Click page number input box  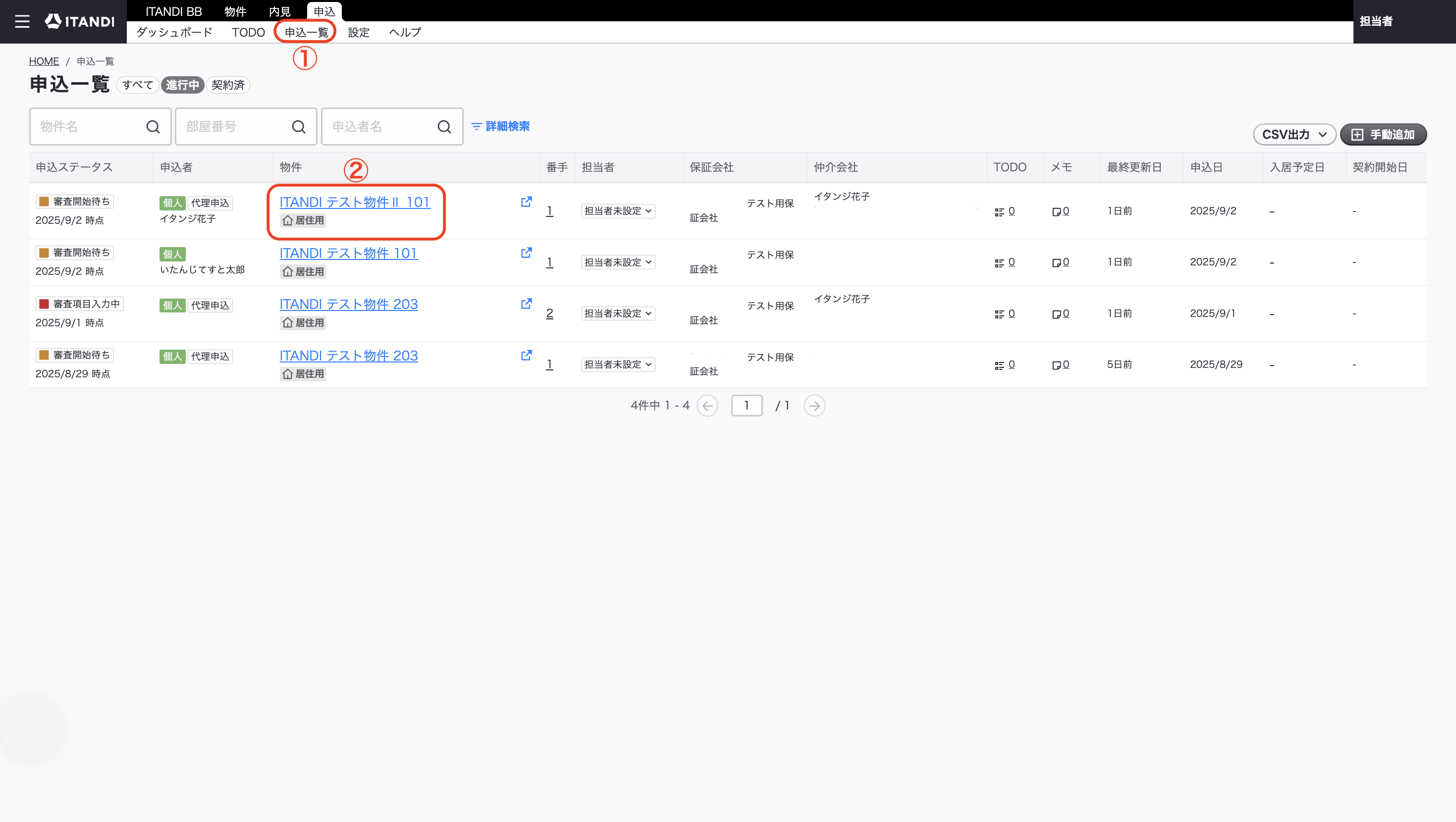coord(747,406)
